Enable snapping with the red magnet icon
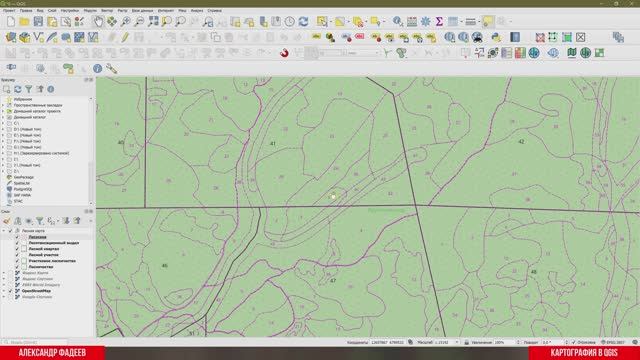 [x=284, y=53]
